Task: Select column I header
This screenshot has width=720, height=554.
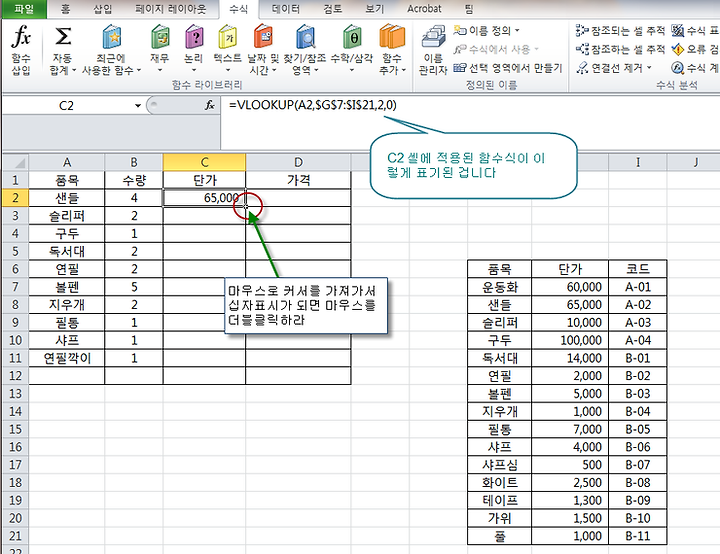Action: (x=638, y=162)
